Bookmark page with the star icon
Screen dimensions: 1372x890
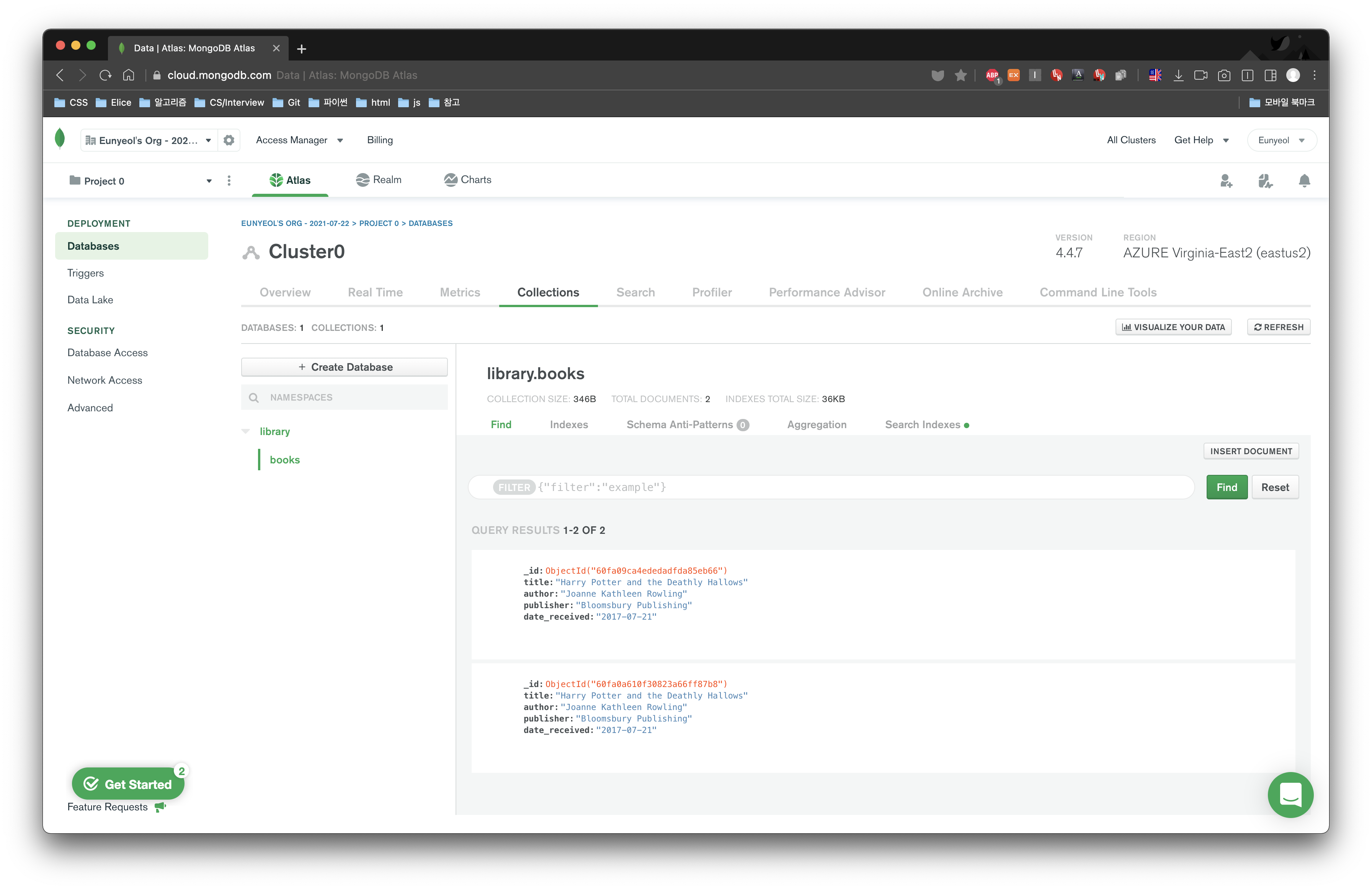(960, 75)
